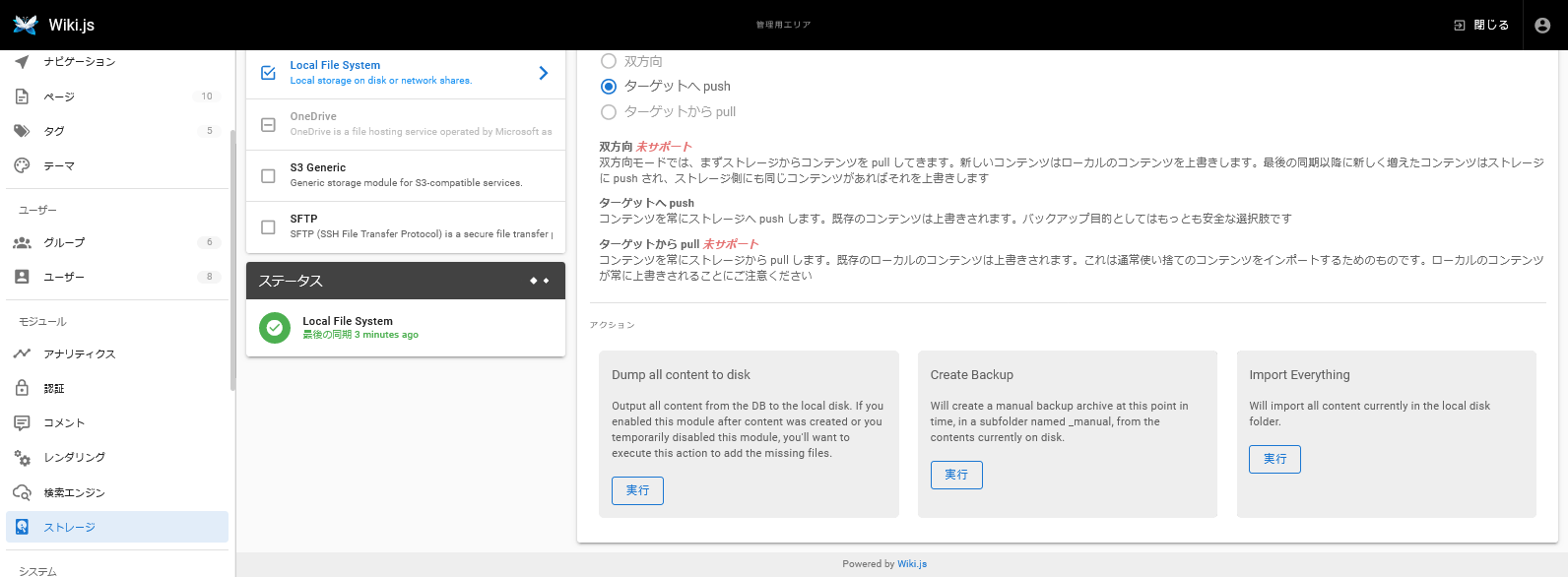Screen dimensions: 1568x577
Task: Click the tags icon in sidebar
Action: pyautogui.click(x=22, y=131)
